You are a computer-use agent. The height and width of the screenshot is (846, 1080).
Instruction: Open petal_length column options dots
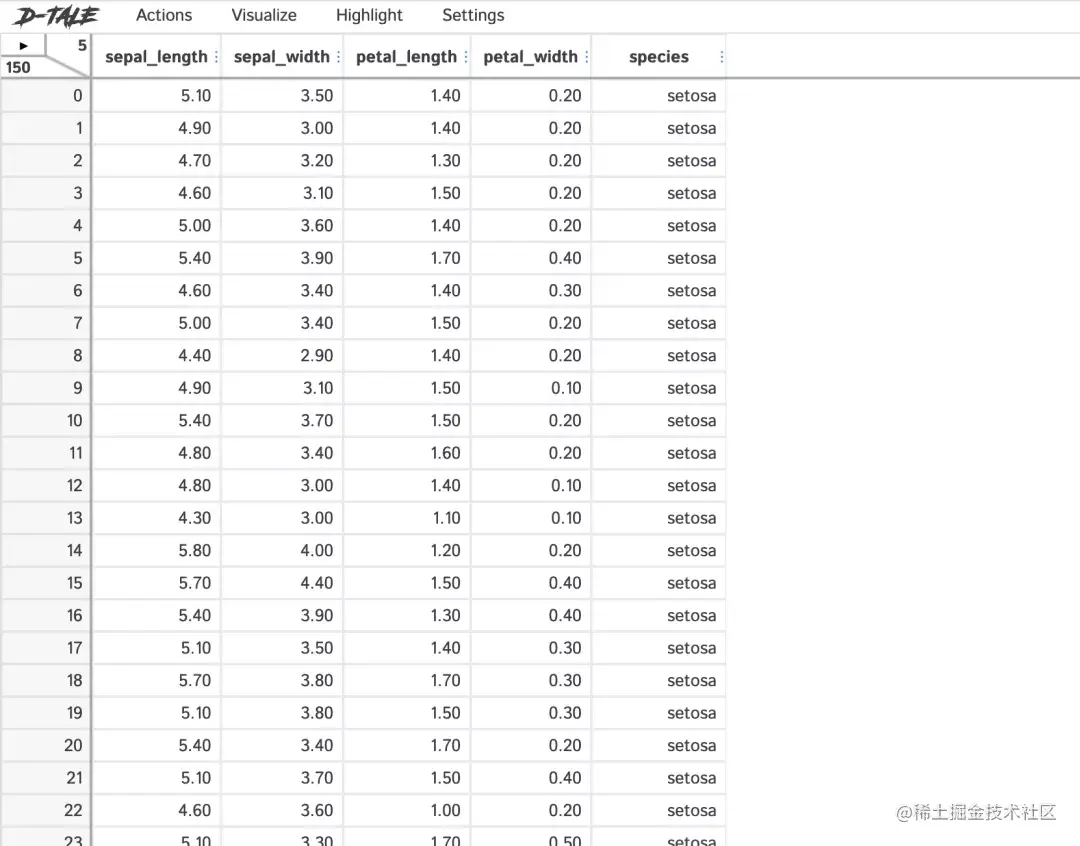tap(466, 57)
